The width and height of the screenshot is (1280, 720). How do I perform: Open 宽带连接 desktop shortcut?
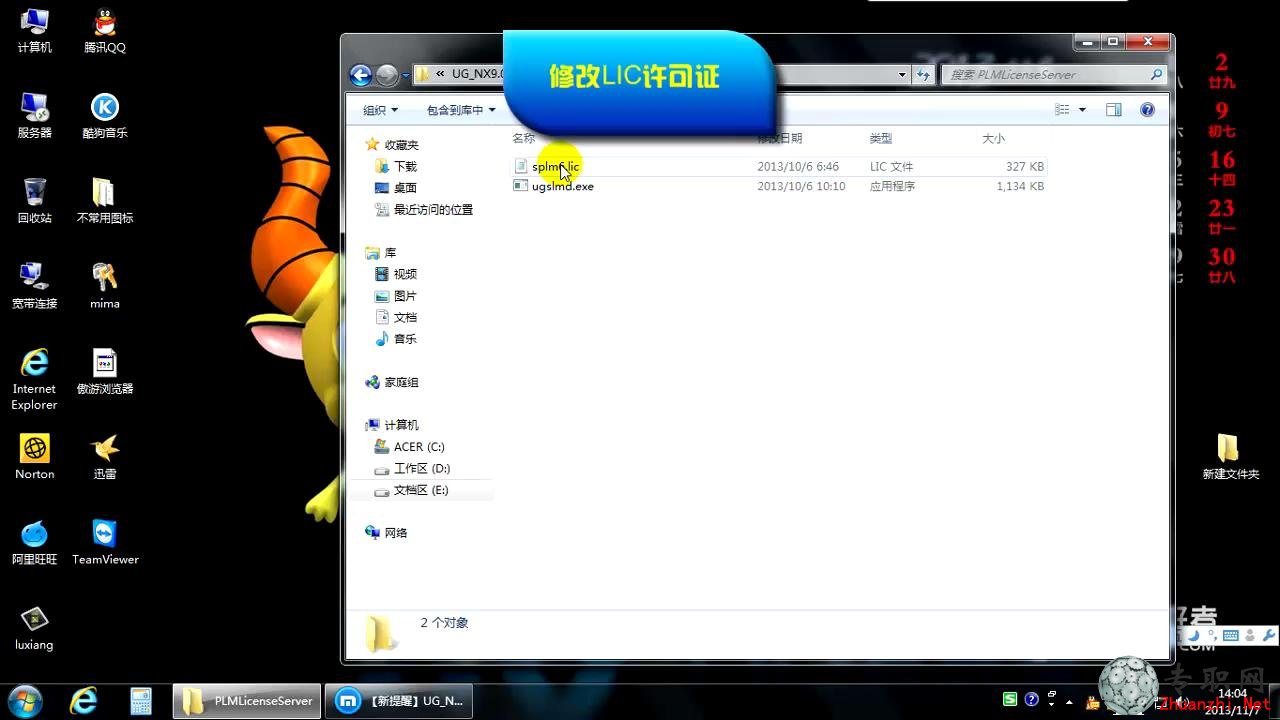(x=34, y=286)
